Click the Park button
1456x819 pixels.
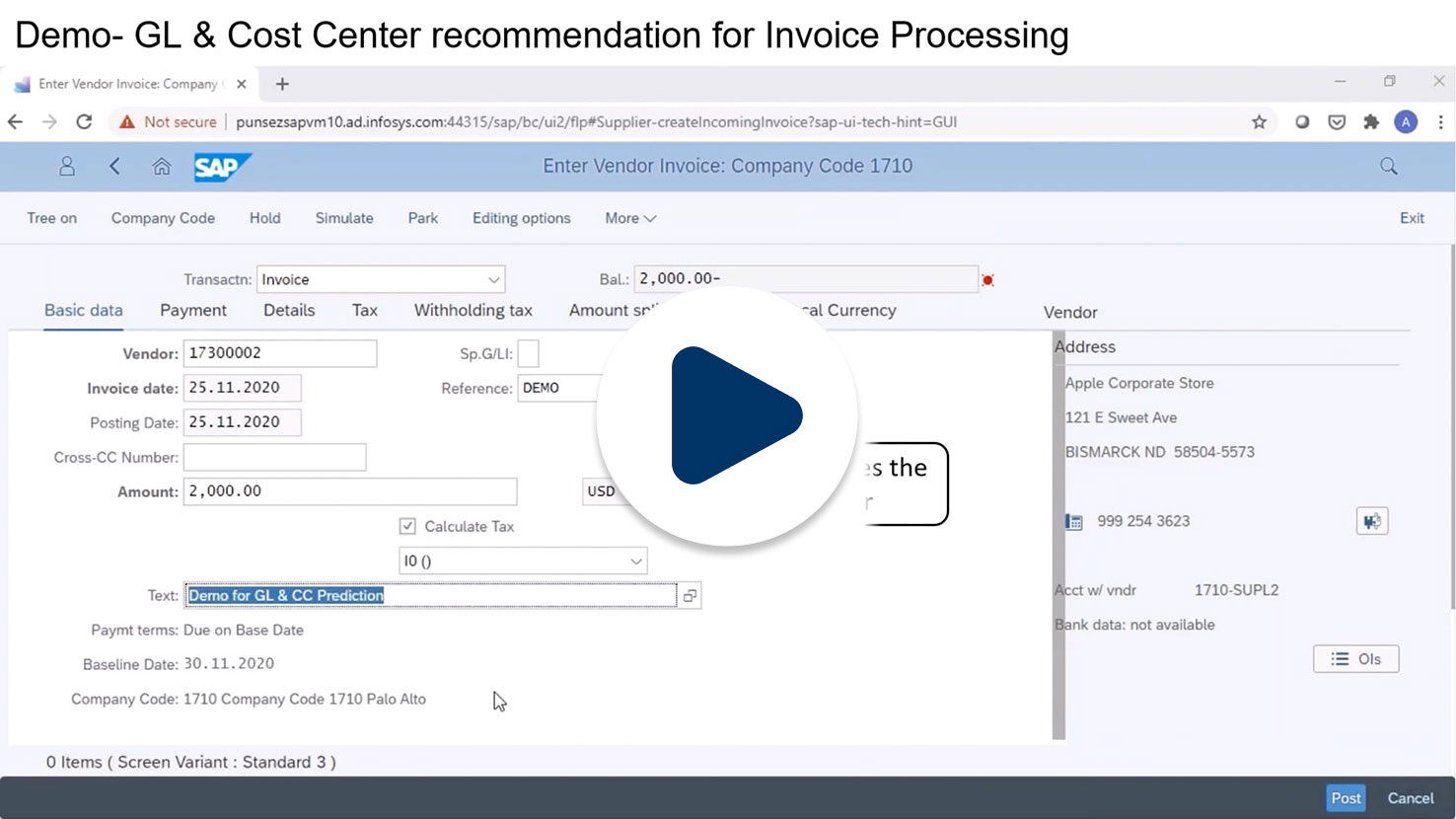[x=423, y=218]
